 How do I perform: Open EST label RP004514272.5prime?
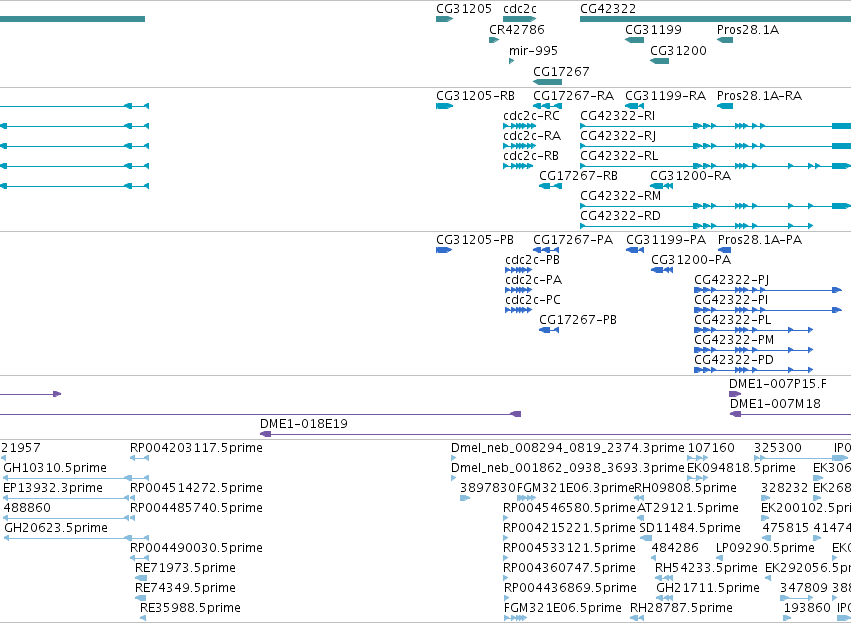196,489
